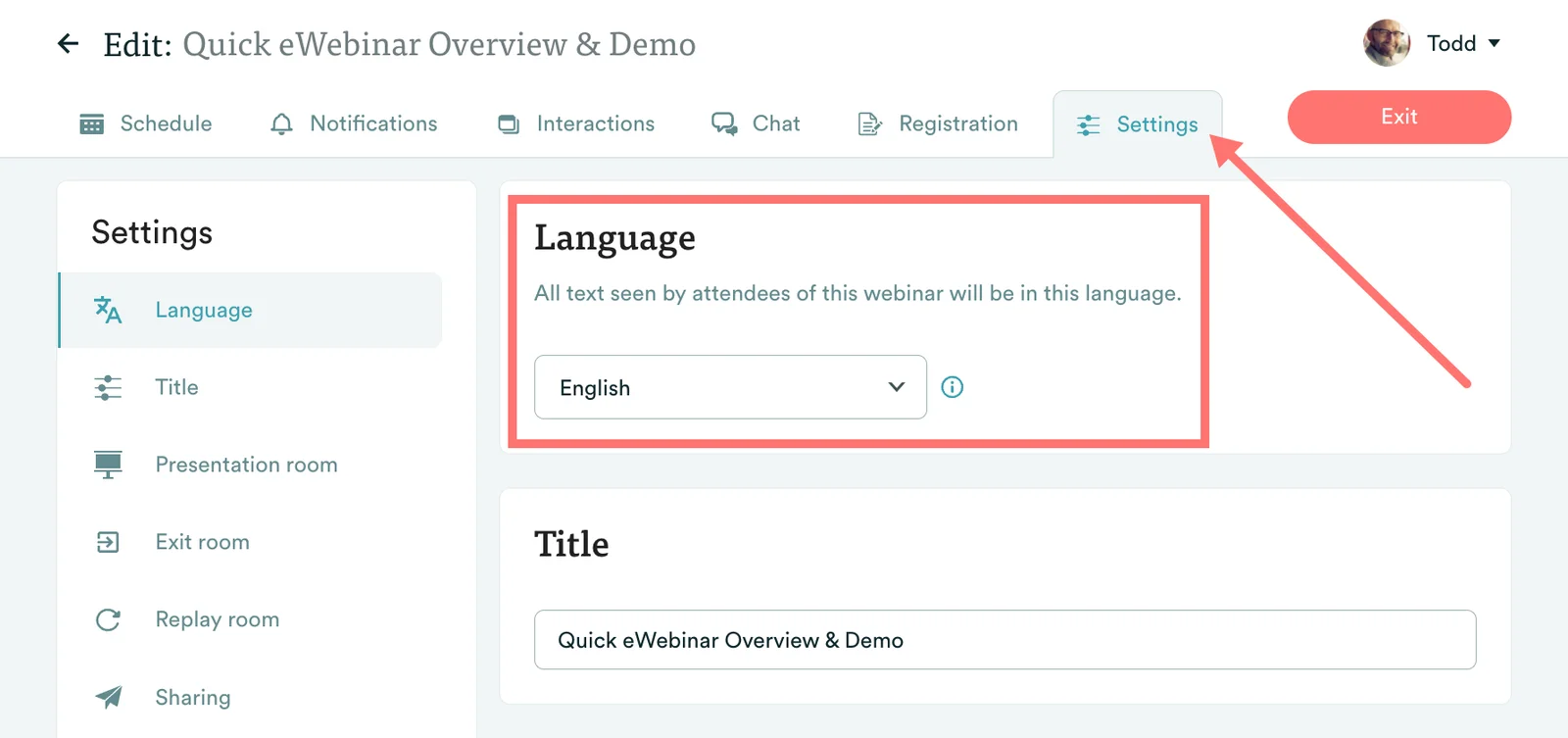
Task: Click the Replay room circular arrow icon
Action: click(x=108, y=619)
